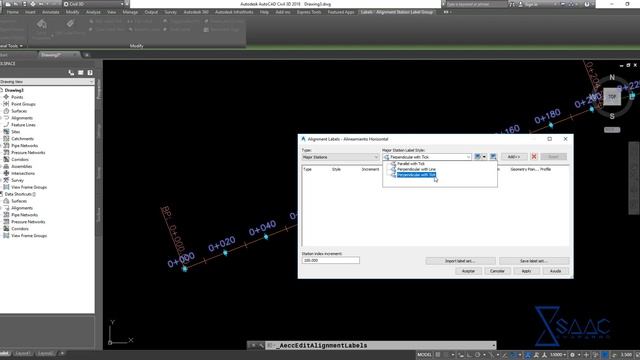This screenshot has width=640, height=360.
Task: Select View Frame Groups under Drawing3
Action: [x=29, y=187]
